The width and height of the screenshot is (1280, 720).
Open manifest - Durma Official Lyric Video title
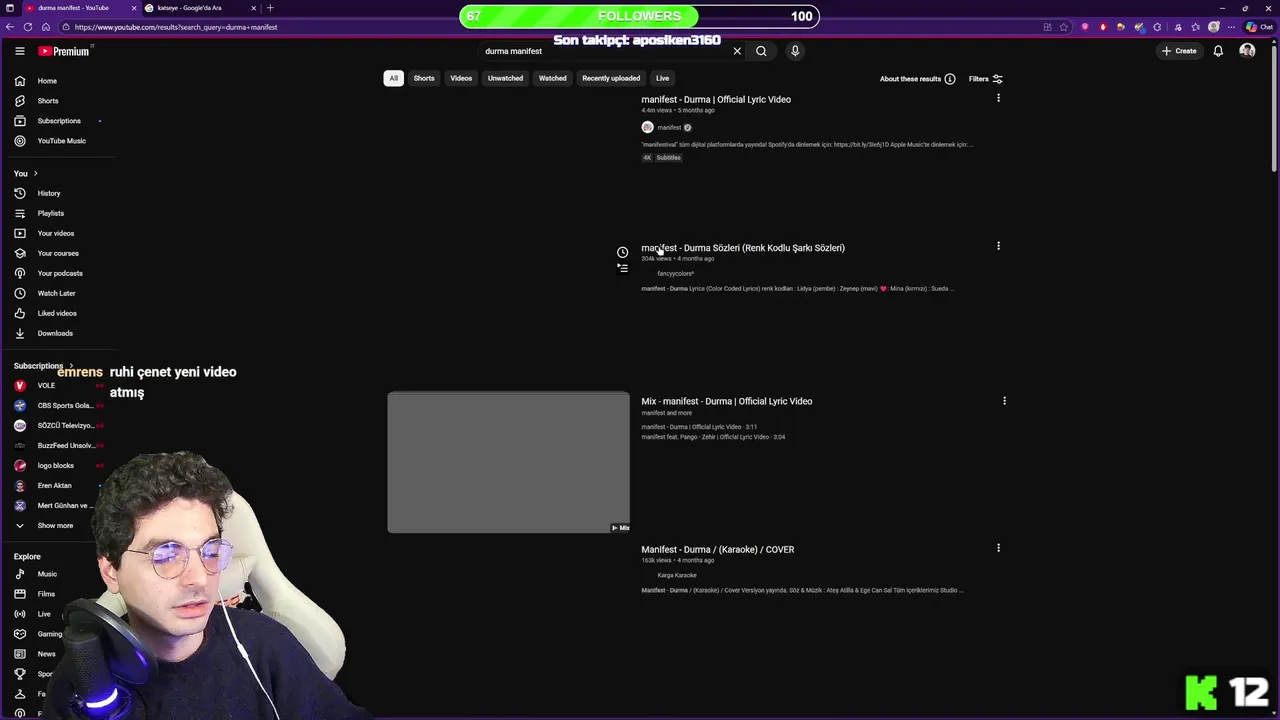click(716, 100)
